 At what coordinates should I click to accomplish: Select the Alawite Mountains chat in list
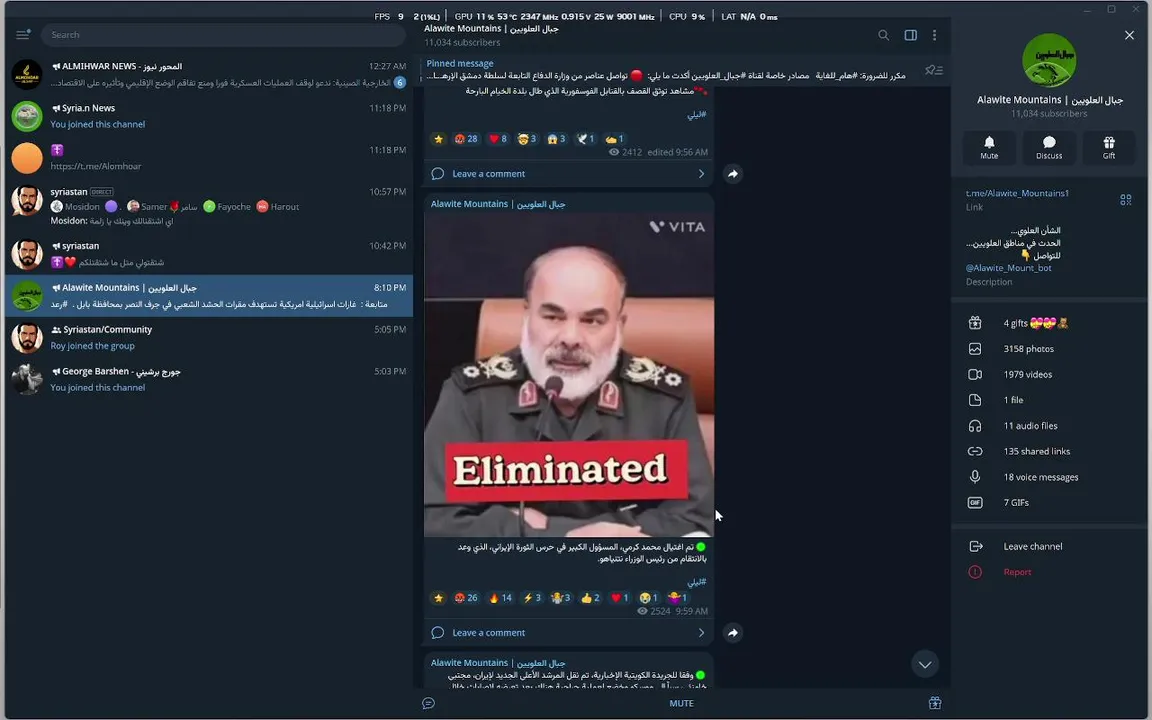209,296
